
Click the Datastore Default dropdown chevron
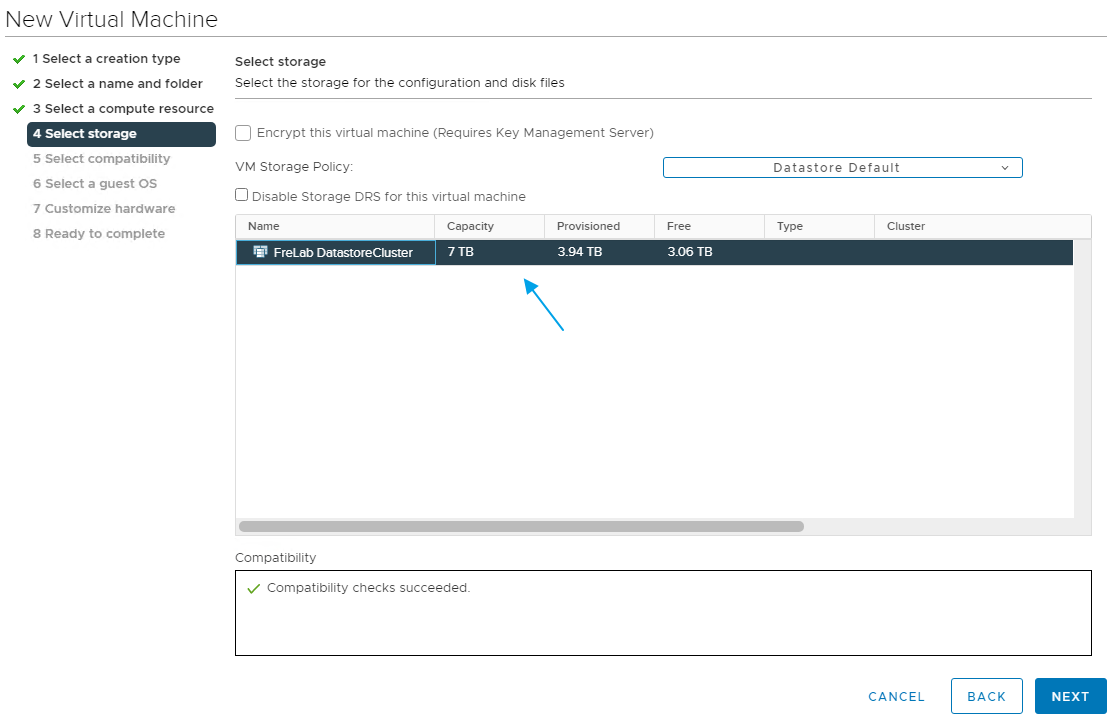[x=1005, y=168]
